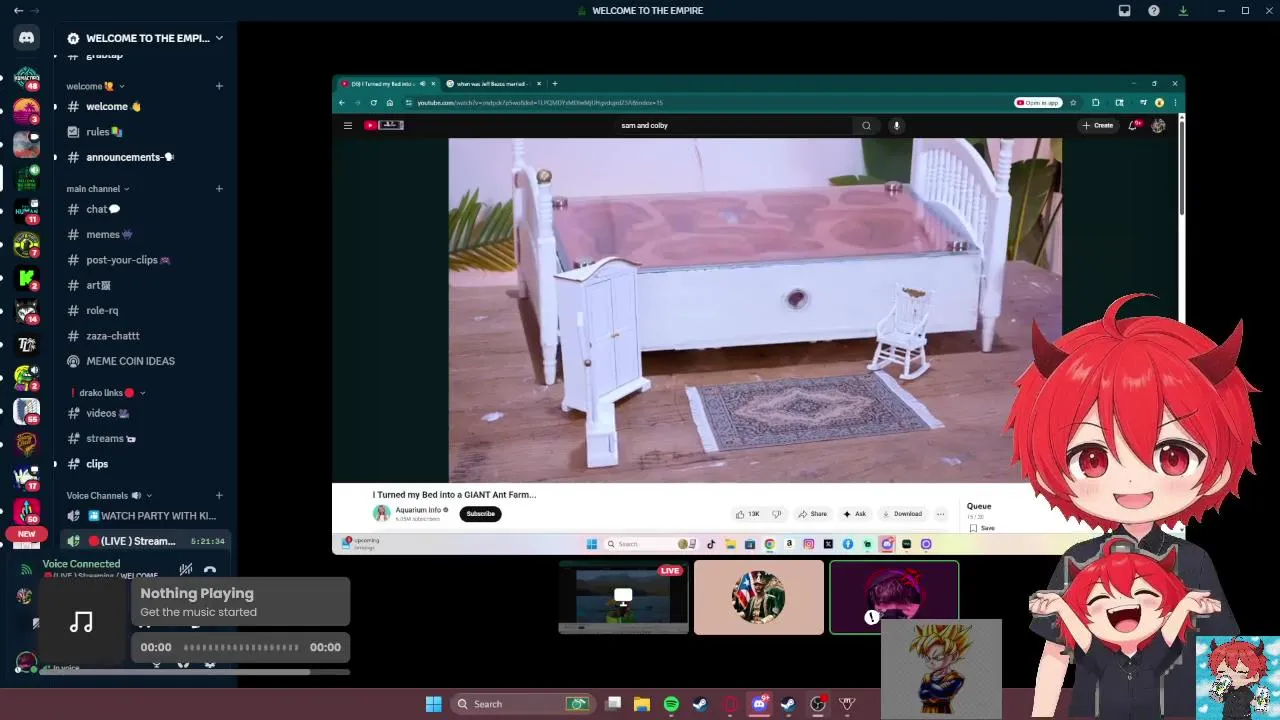Viewport: 1280px width, 720px height.
Task: Click the music widget progress bar at 00:00
Action: [x=241, y=647]
